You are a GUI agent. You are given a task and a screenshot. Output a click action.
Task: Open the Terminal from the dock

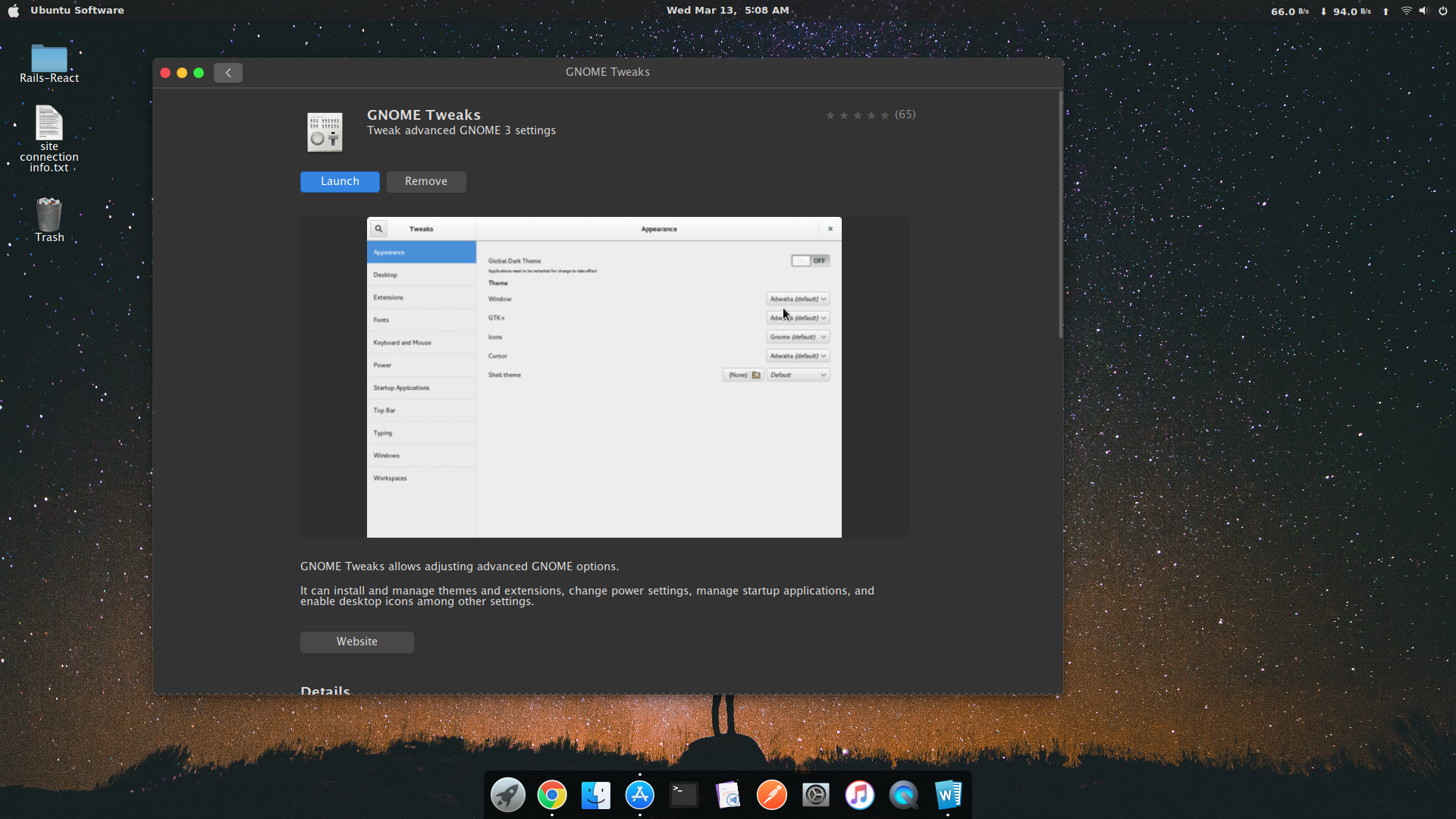(x=684, y=795)
